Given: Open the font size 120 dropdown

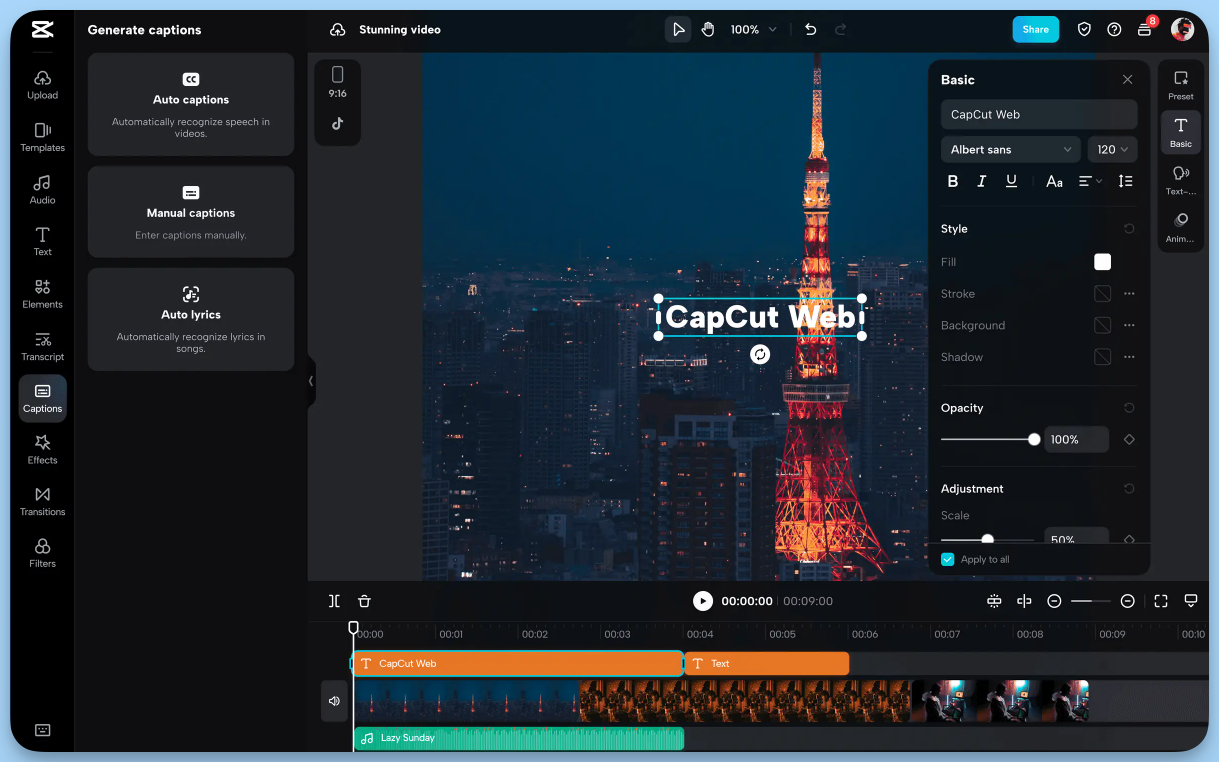Looking at the screenshot, I should click(x=1112, y=149).
